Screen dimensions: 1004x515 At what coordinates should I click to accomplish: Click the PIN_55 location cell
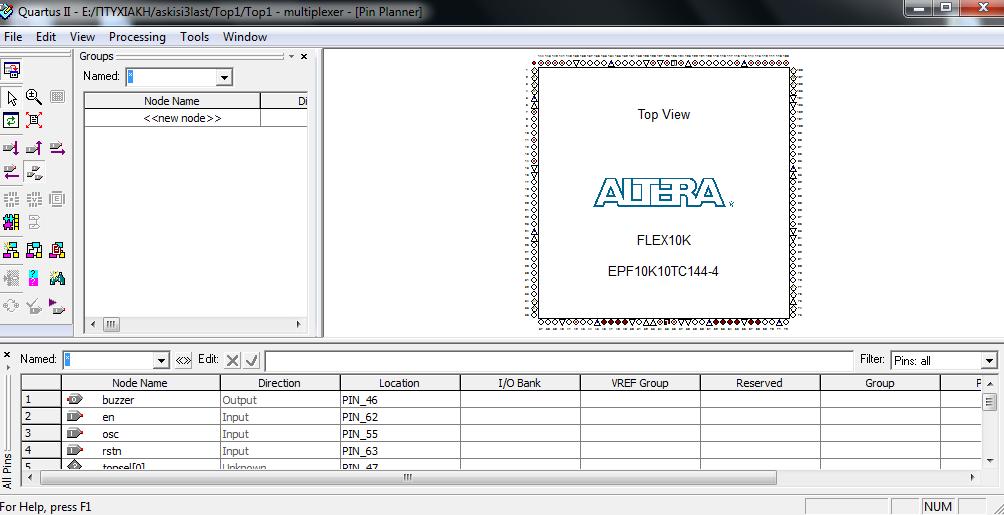pyautogui.click(x=400, y=434)
